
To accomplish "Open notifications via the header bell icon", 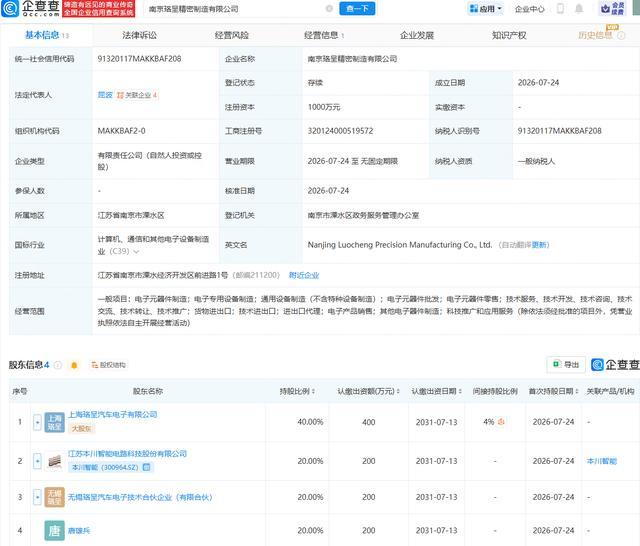I will pyautogui.click(x=579, y=9).
